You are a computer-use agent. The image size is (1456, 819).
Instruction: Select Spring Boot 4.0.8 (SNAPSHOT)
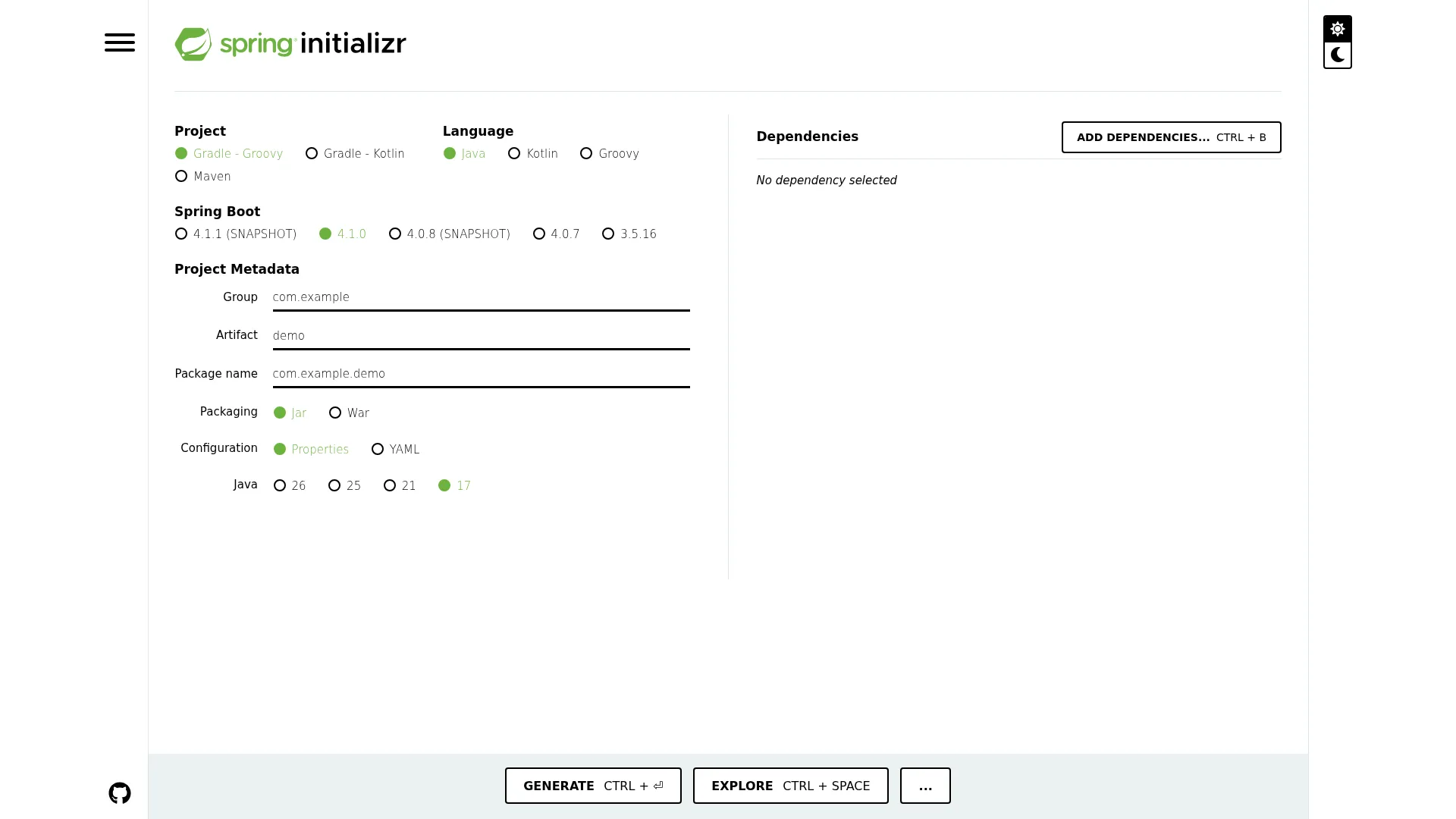point(450,234)
